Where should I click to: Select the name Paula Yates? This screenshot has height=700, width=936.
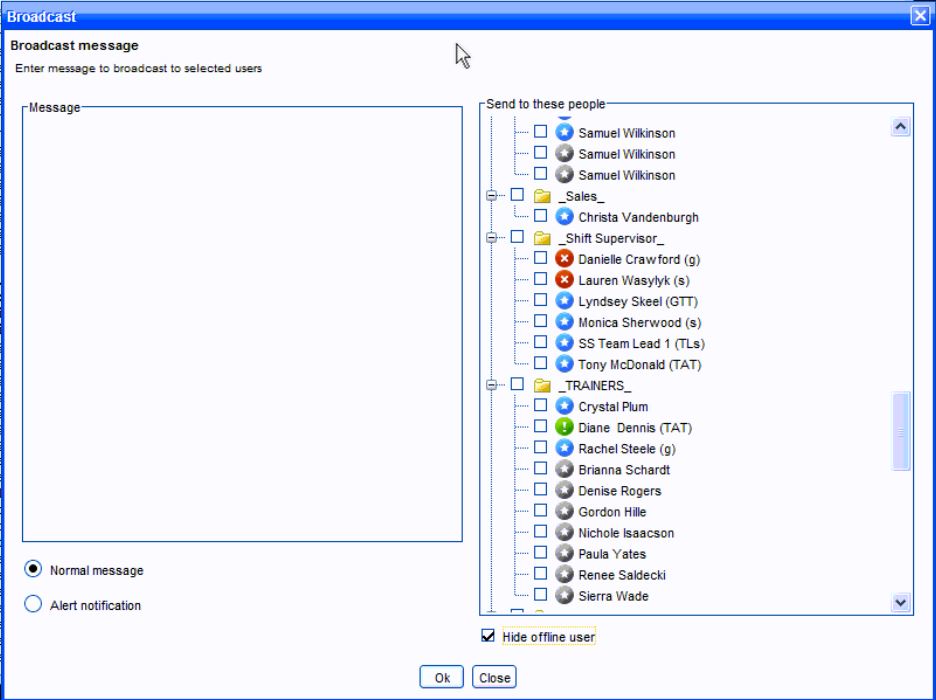coord(612,554)
